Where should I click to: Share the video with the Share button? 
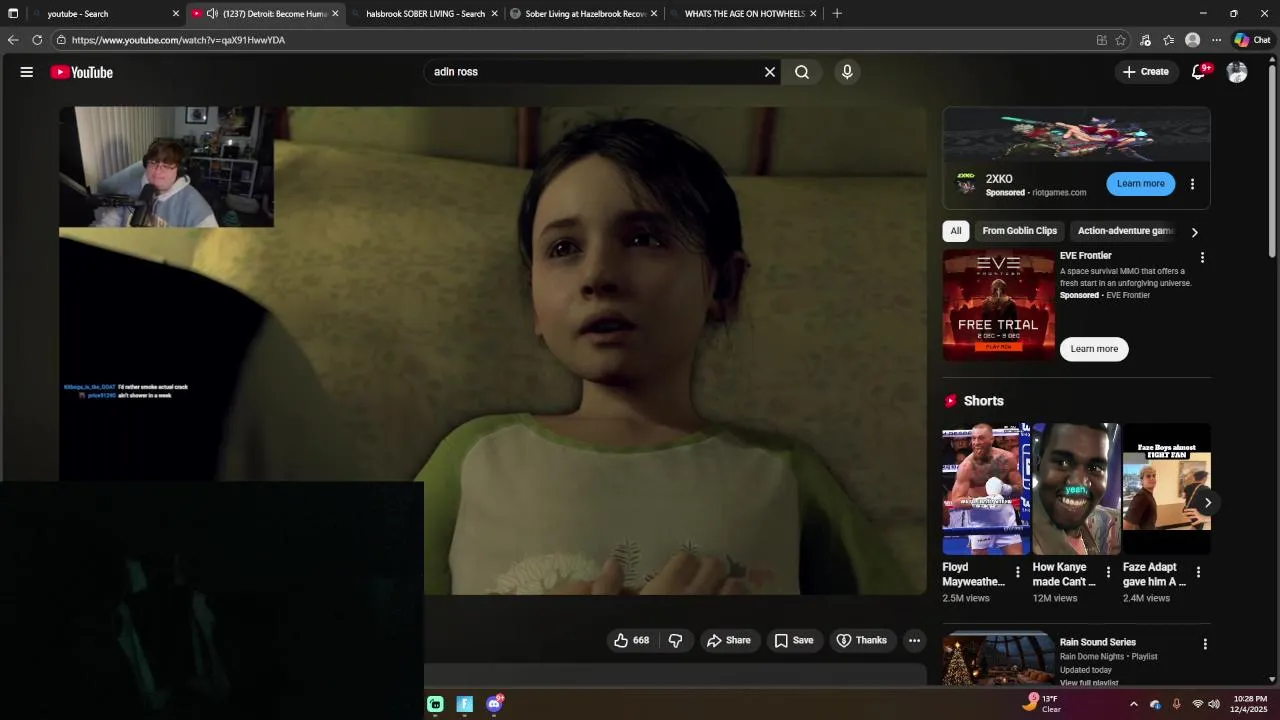click(x=728, y=640)
